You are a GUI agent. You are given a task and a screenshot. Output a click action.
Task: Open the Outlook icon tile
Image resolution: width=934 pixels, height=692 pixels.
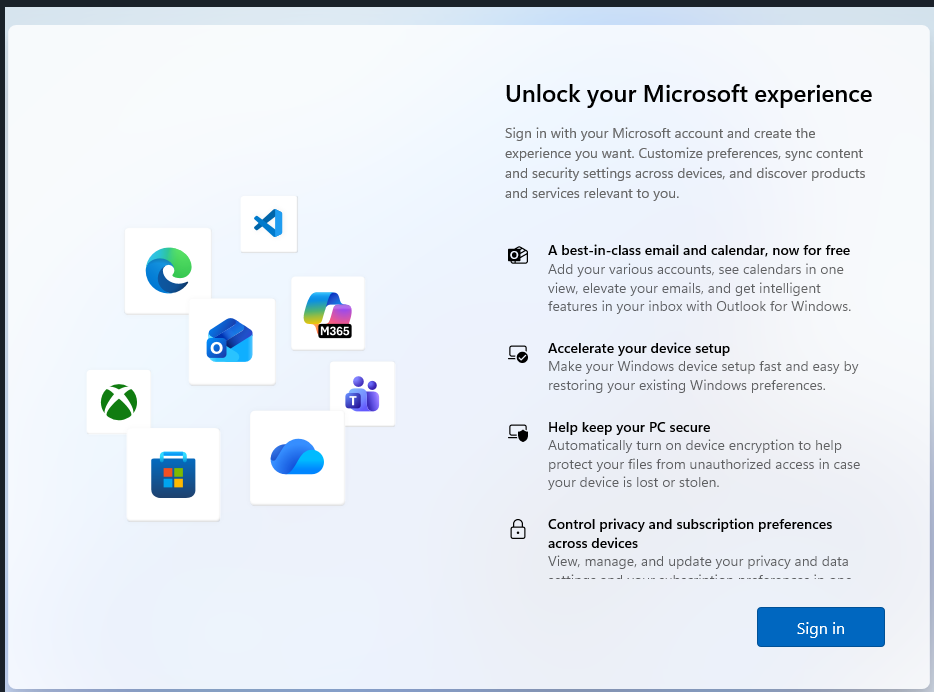click(231, 341)
